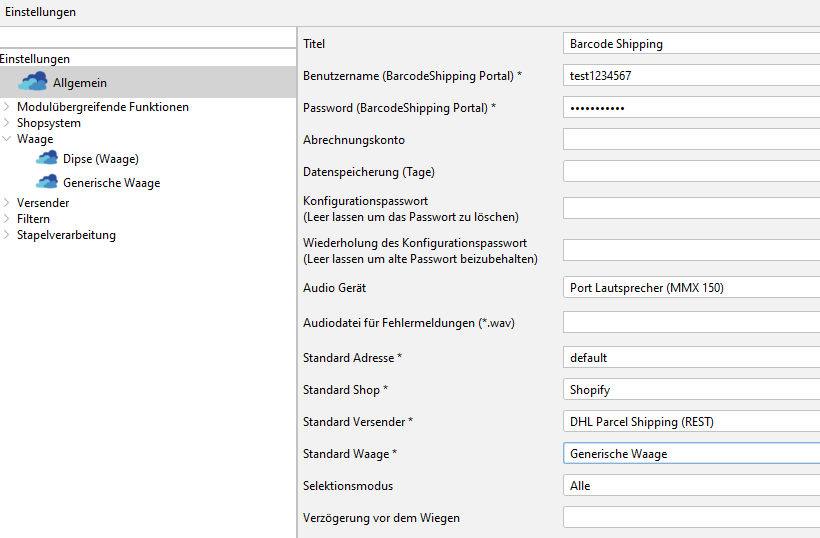Image resolution: width=820 pixels, height=538 pixels.
Task: Expand the Modulübergreifende Funktionen node
Action: pos(7,107)
